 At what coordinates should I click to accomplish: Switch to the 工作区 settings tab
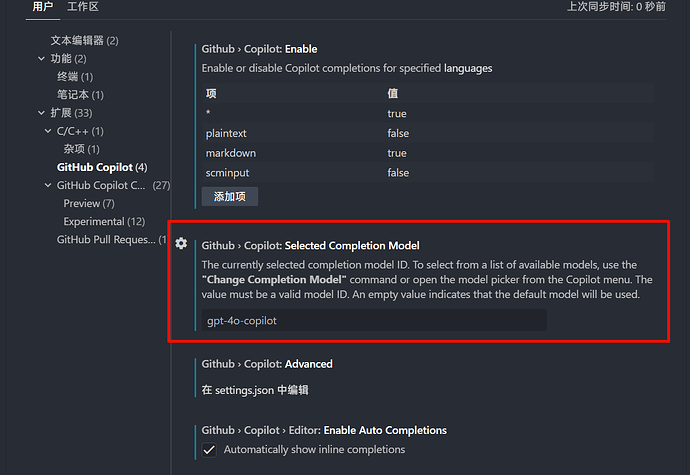pos(83,7)
